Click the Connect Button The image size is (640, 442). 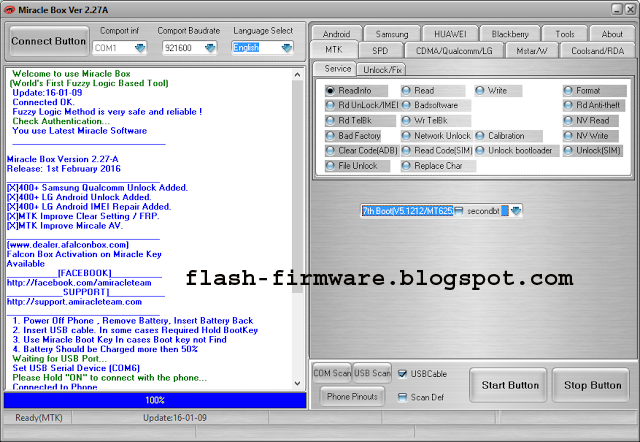point(49,41)
